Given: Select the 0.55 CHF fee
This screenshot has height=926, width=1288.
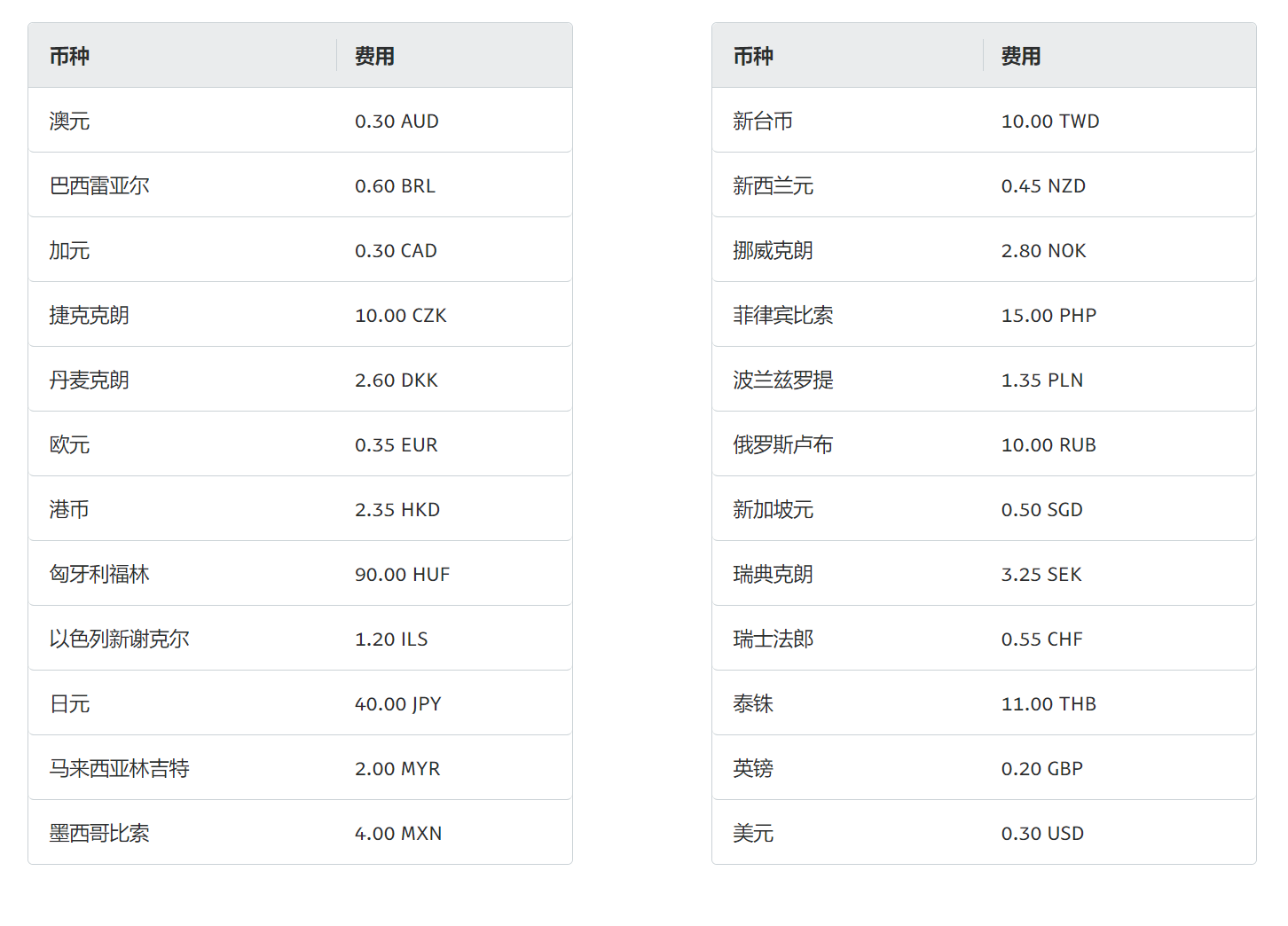Looking at the screenshot, I should 1042,639.
